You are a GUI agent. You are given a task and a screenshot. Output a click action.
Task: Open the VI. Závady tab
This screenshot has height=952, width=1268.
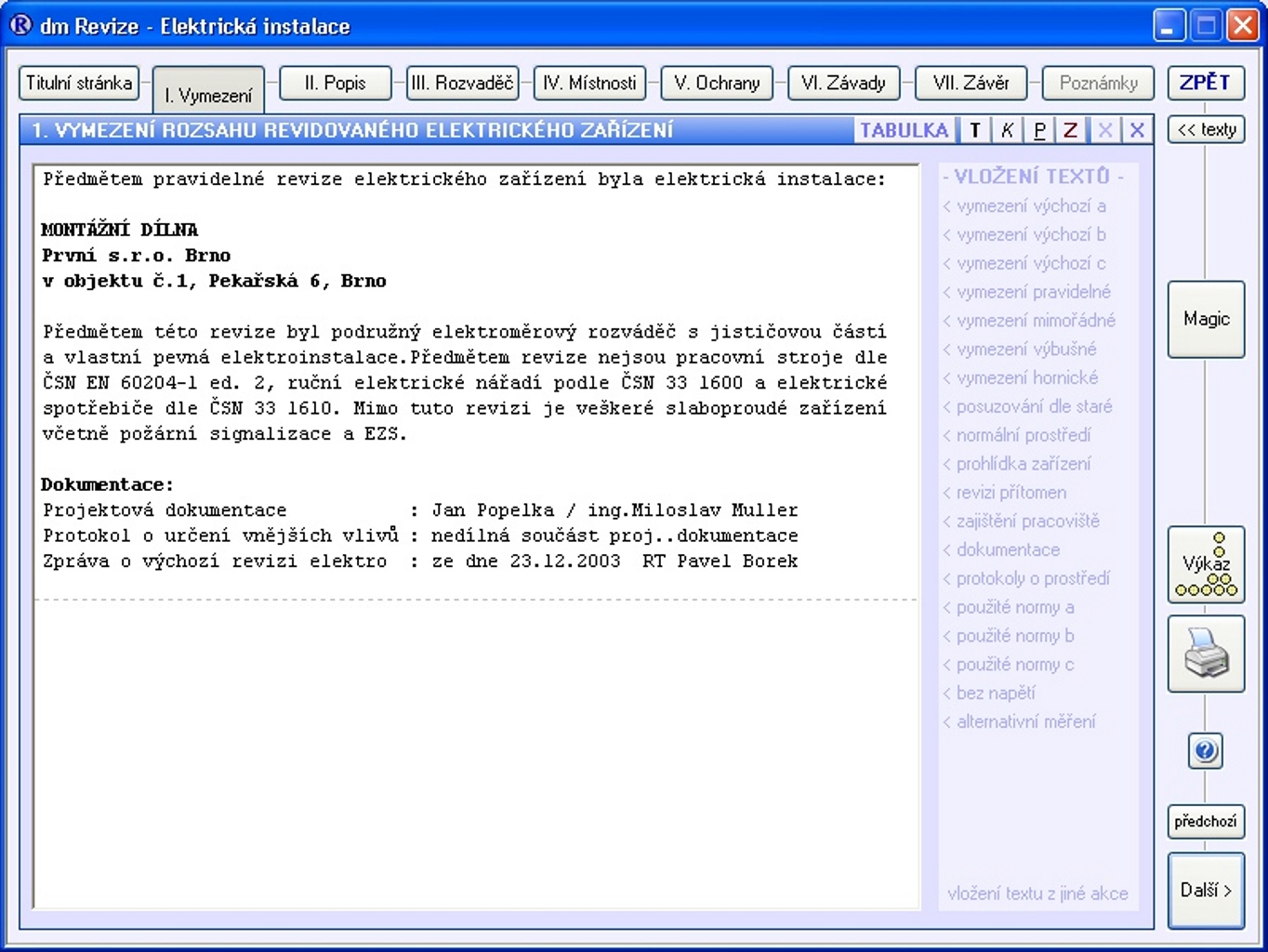(x=843, y=83)
